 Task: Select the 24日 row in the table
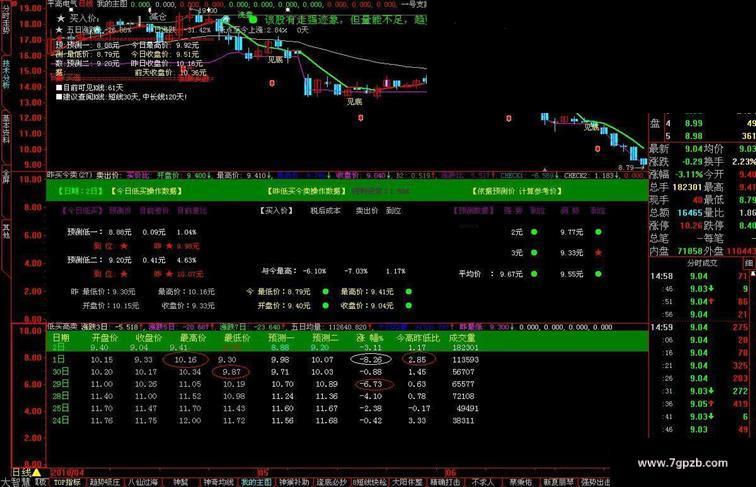coord(265,420)
